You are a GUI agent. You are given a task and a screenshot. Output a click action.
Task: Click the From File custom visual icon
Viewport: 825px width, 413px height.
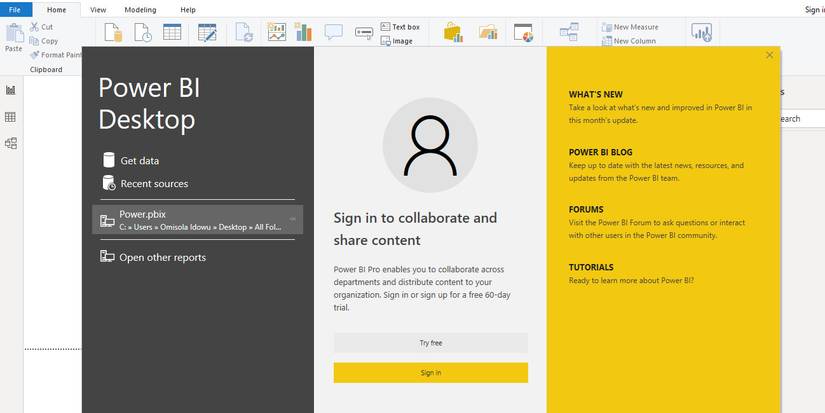click(x=488, y=33)
